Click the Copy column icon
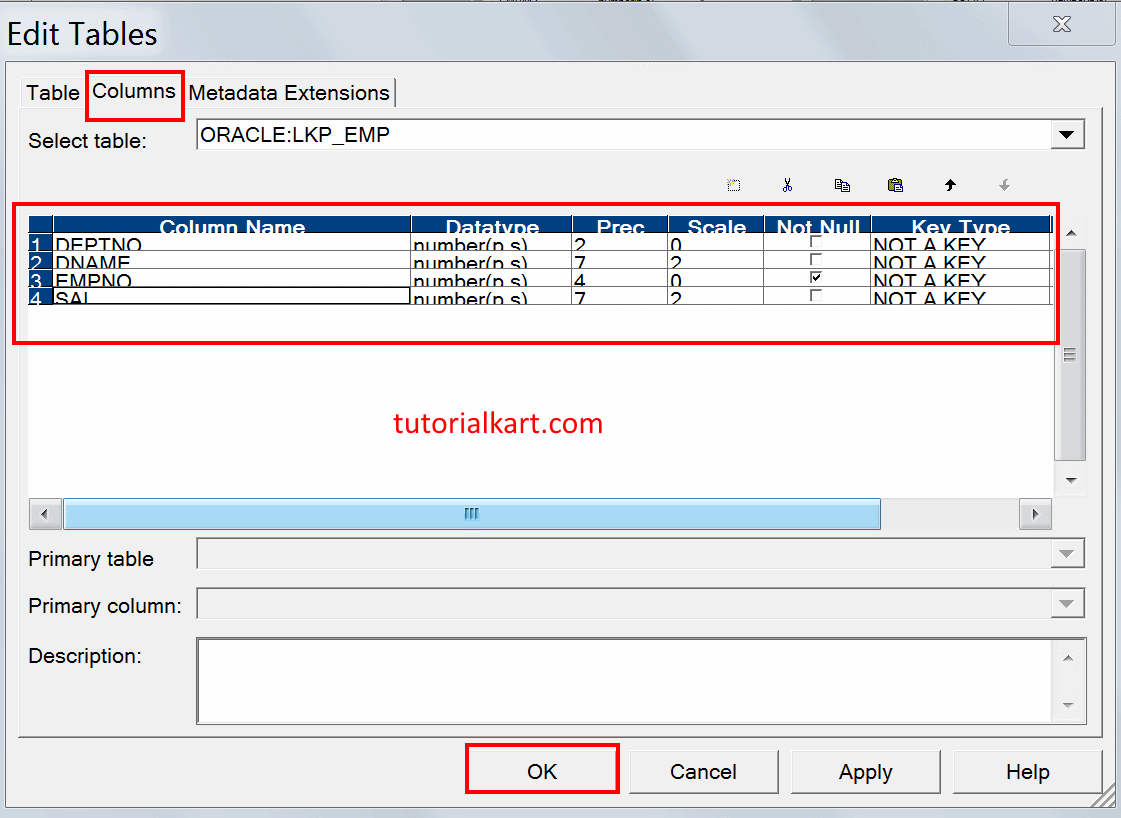Viewport: 1121px width, 818px height. click(x=842, y=185)
